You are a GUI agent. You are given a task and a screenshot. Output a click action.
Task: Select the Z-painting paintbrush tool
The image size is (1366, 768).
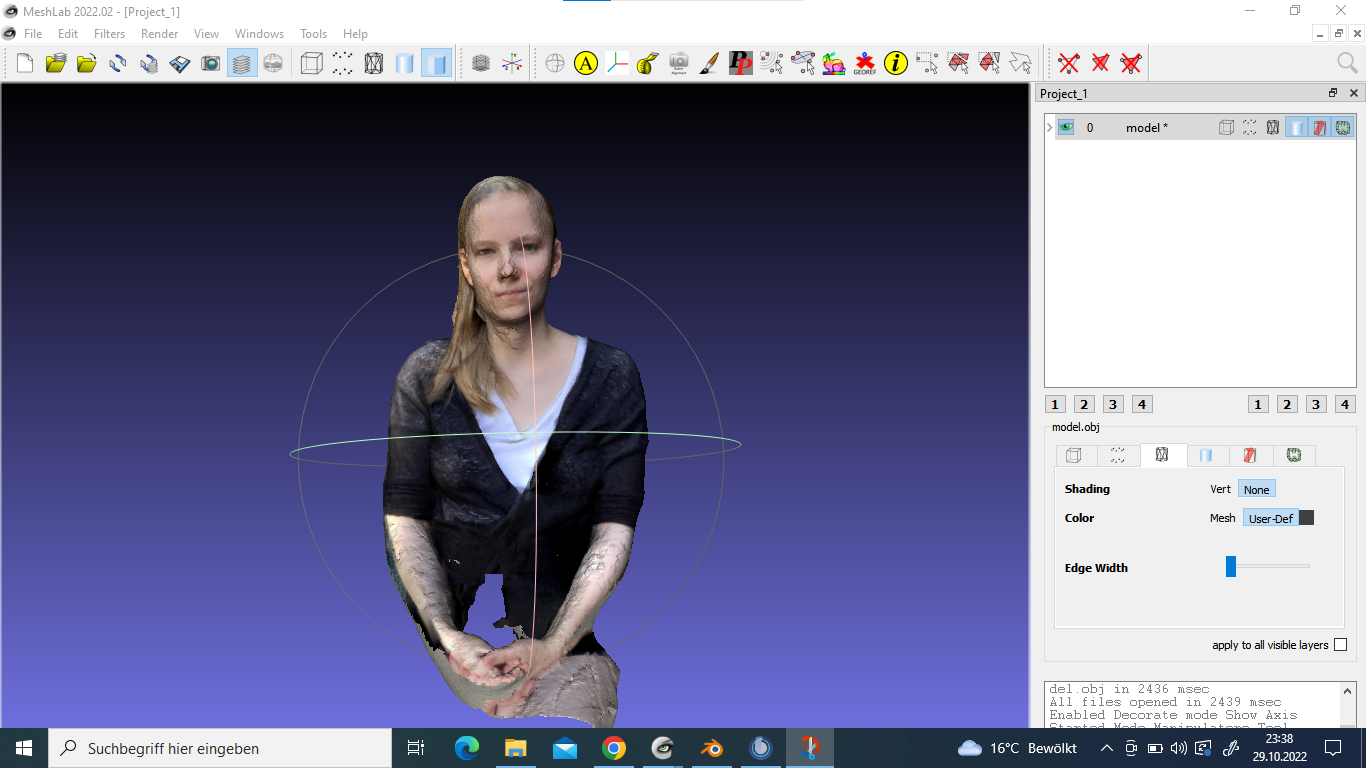point(710,64)
